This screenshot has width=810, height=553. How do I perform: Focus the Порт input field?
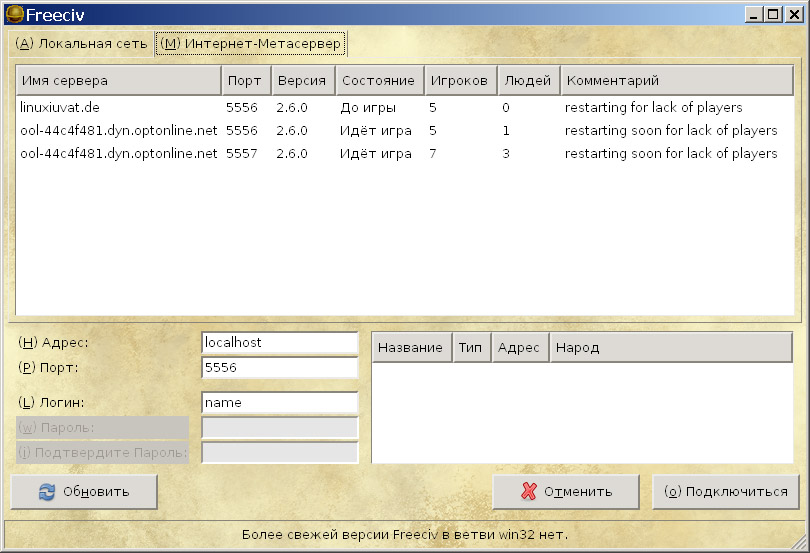(279, 367)
